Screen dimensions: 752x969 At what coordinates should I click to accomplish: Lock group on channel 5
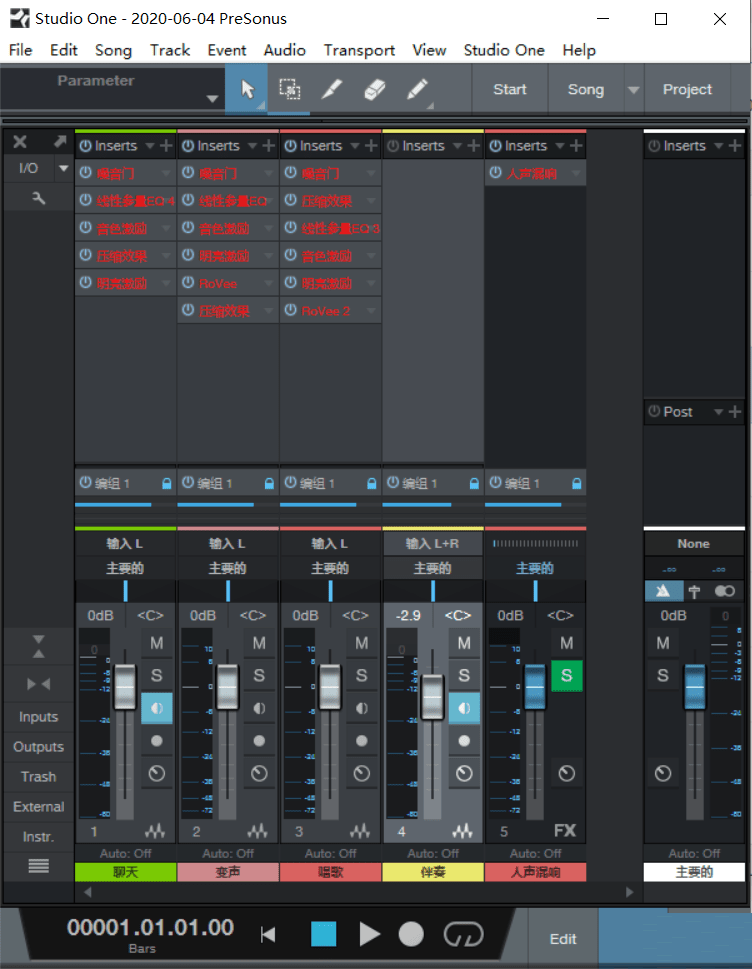click(577, 483)
